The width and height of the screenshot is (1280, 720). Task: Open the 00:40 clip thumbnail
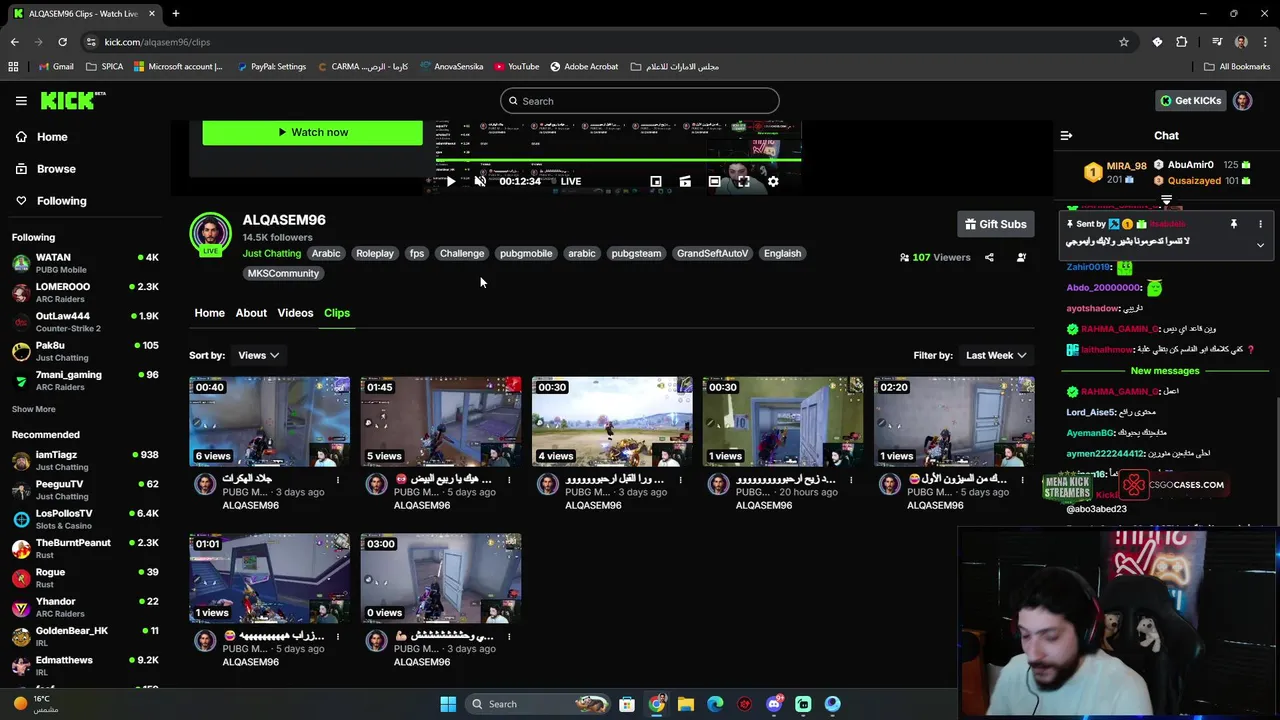tap(269, 421)
